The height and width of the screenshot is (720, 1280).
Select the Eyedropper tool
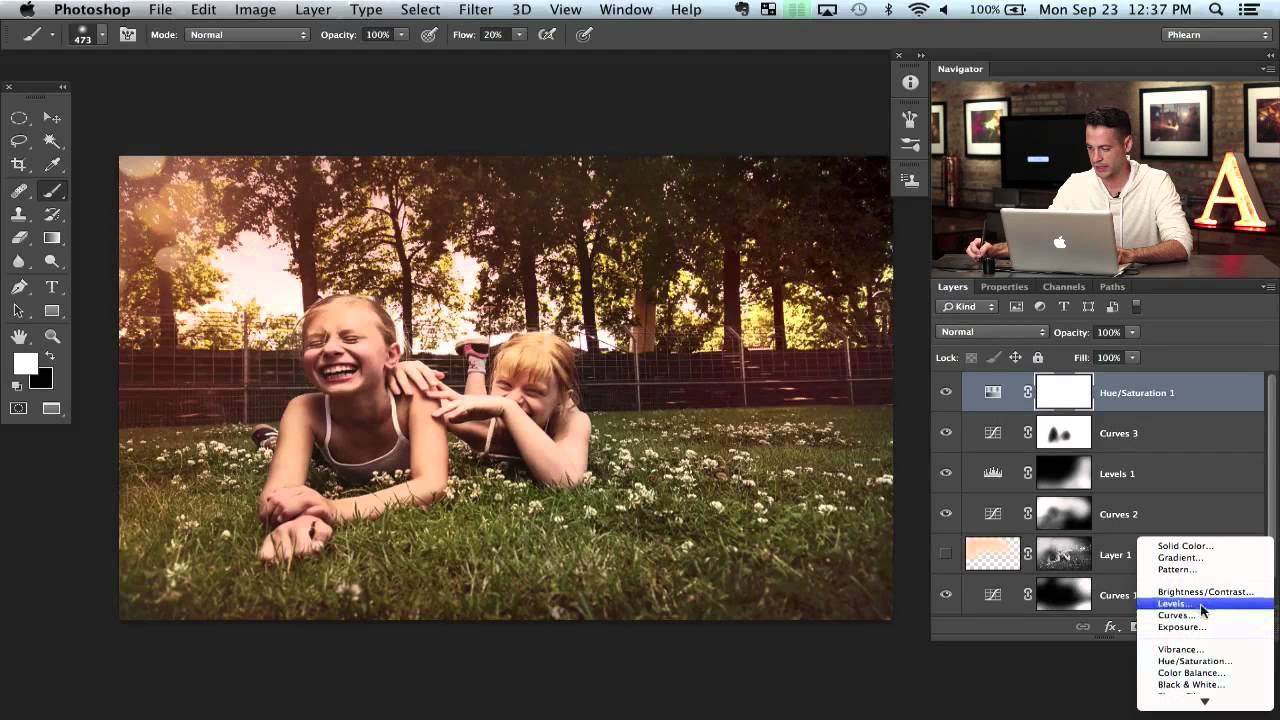52,165
